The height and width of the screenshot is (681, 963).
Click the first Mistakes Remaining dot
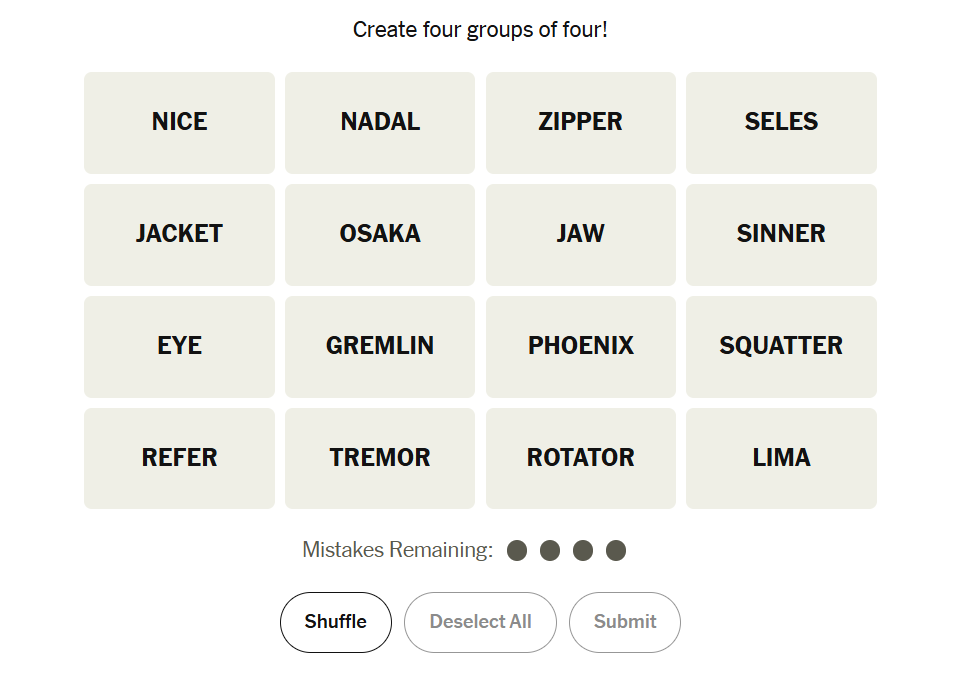click(517, 551)
